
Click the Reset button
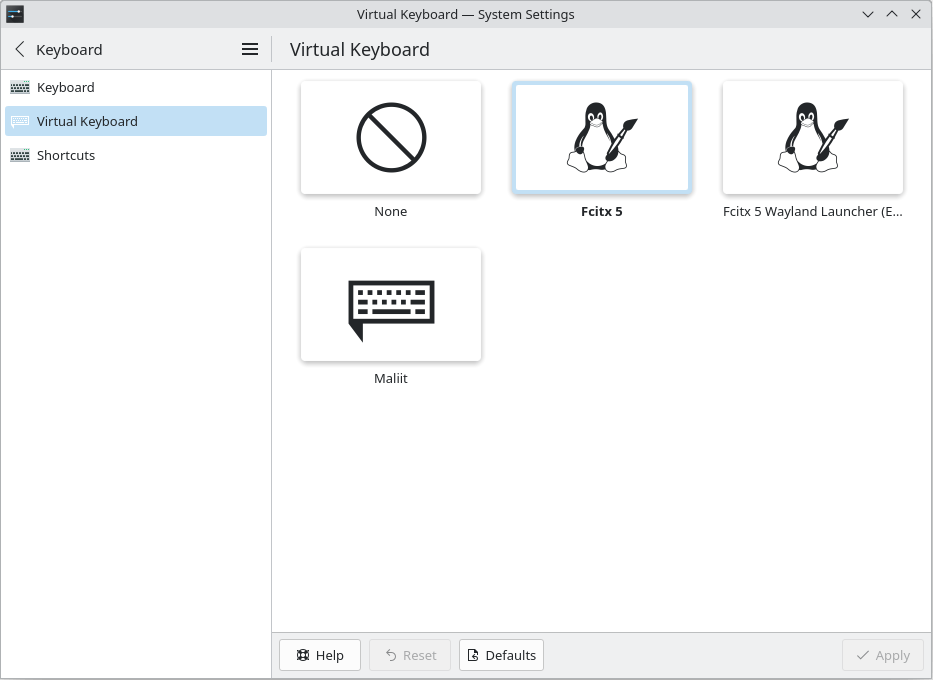click(x=410, y=655)
